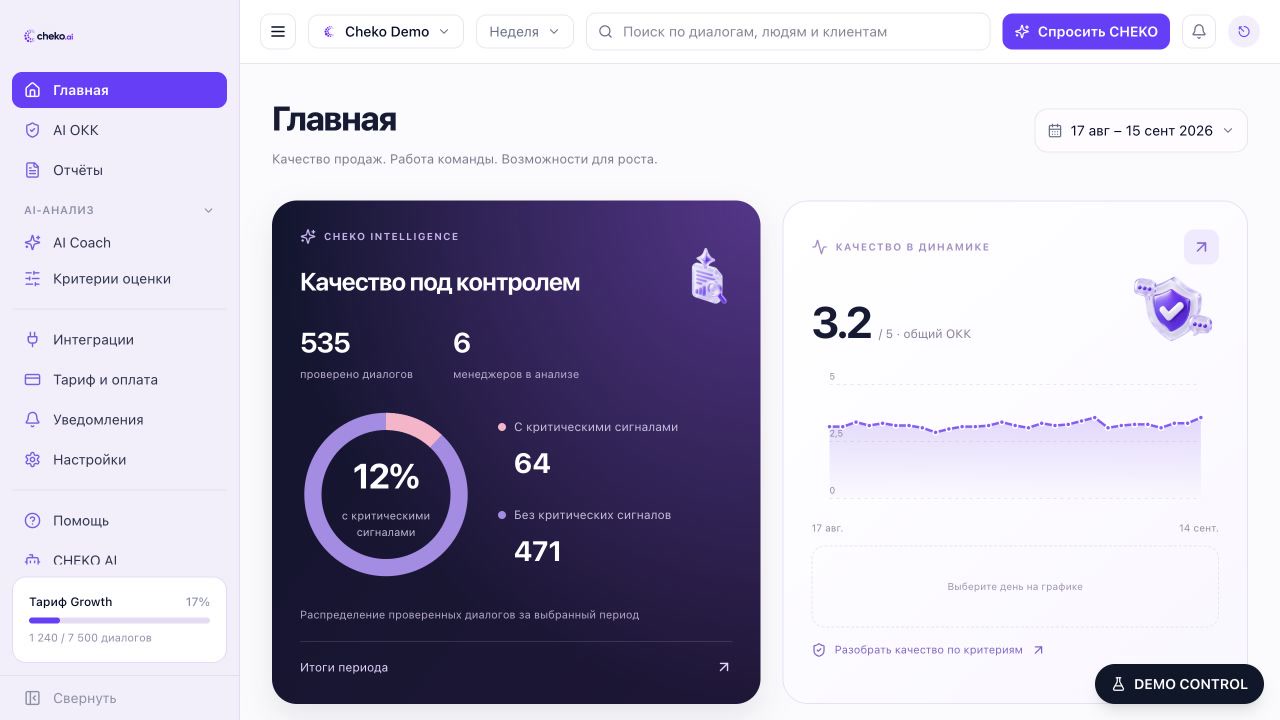This screenshot has height=720, width=1280.
Task: Open quality dynamics via arrow icon
Action: point(1201,247)
